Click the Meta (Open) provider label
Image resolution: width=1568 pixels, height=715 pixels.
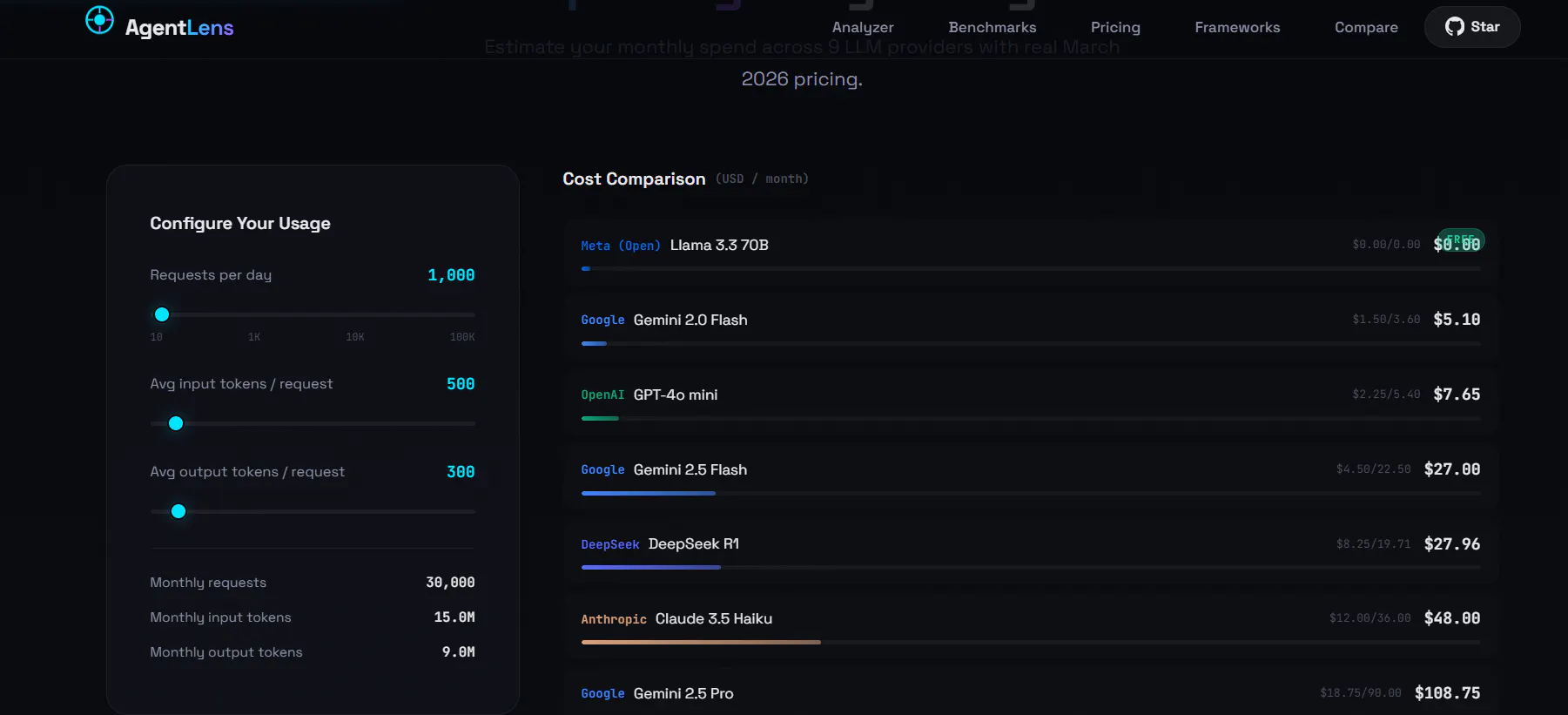click(621, 246)
